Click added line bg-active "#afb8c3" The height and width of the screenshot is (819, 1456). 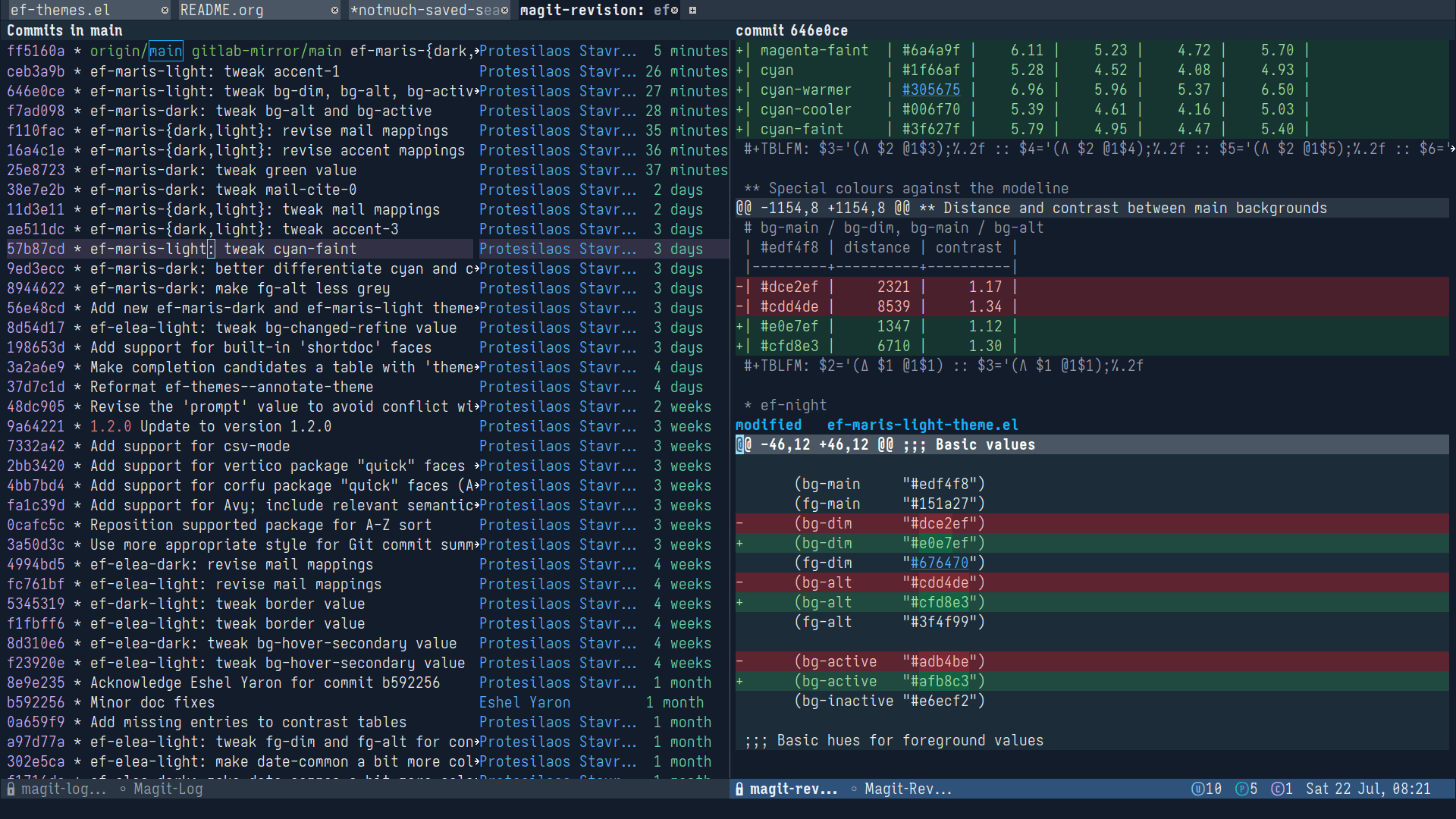click(1092, 681)
